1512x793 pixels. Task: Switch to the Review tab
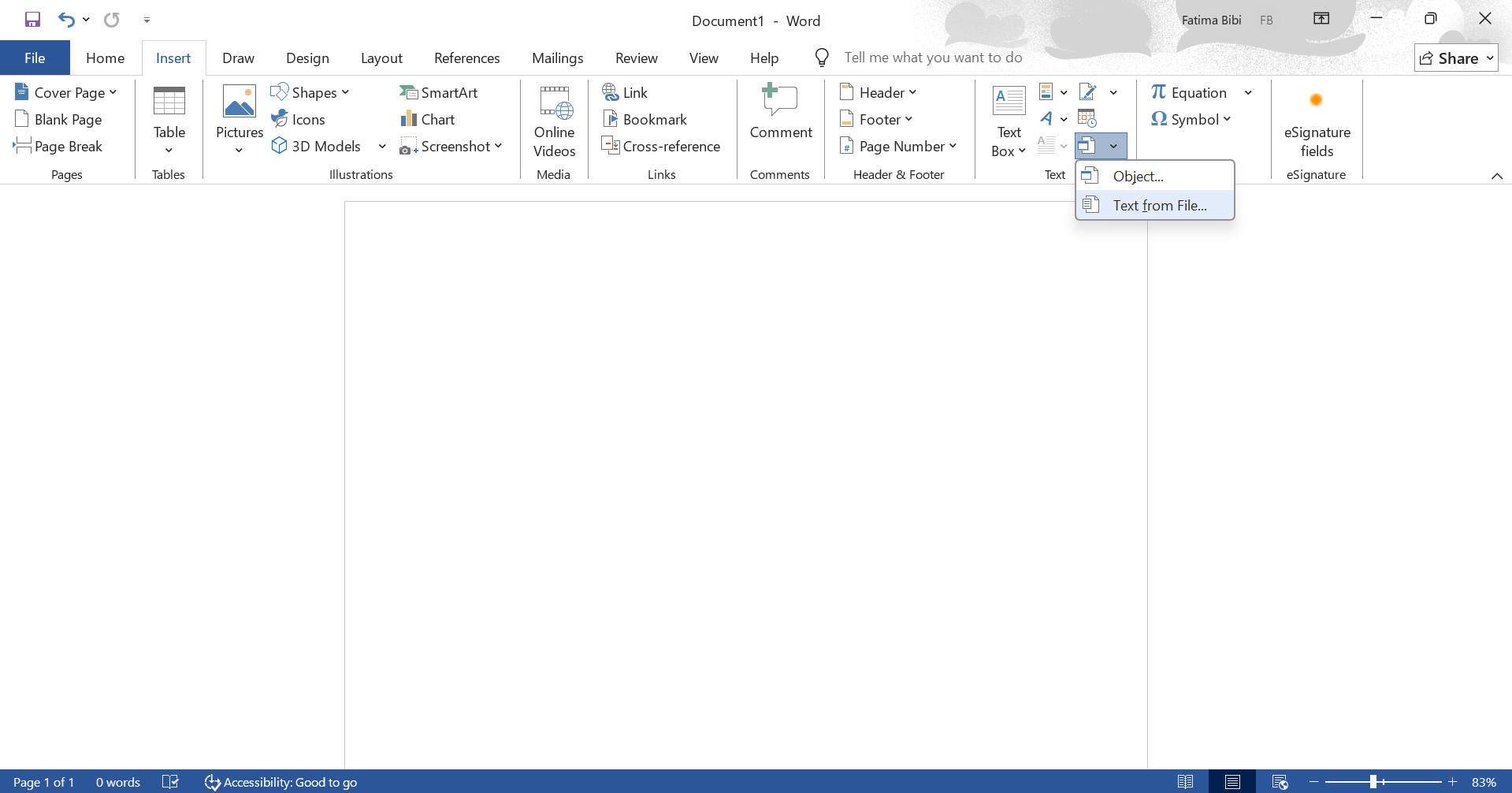tap(637, 58)
